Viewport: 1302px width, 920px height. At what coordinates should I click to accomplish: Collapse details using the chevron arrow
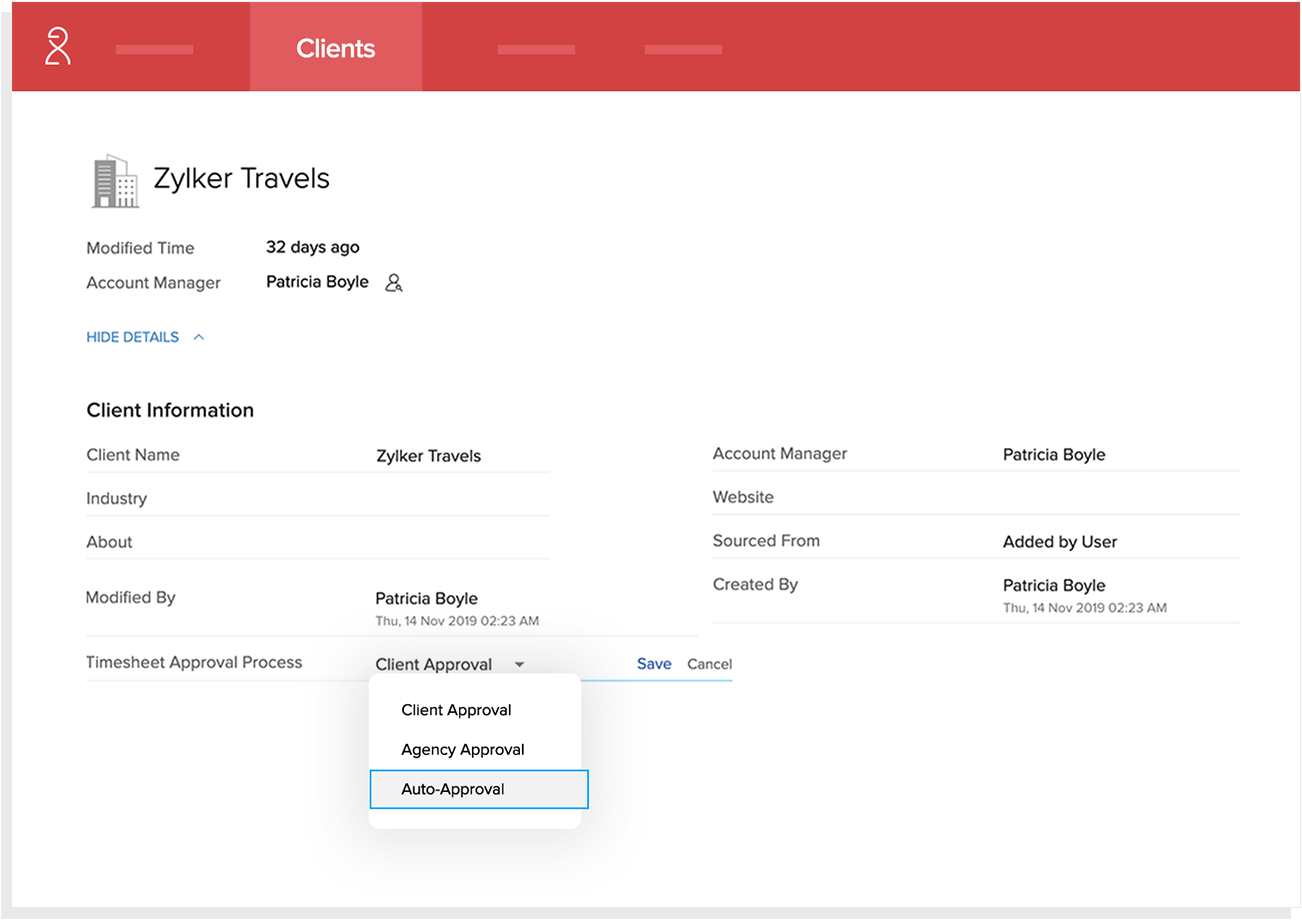[198, 337]
